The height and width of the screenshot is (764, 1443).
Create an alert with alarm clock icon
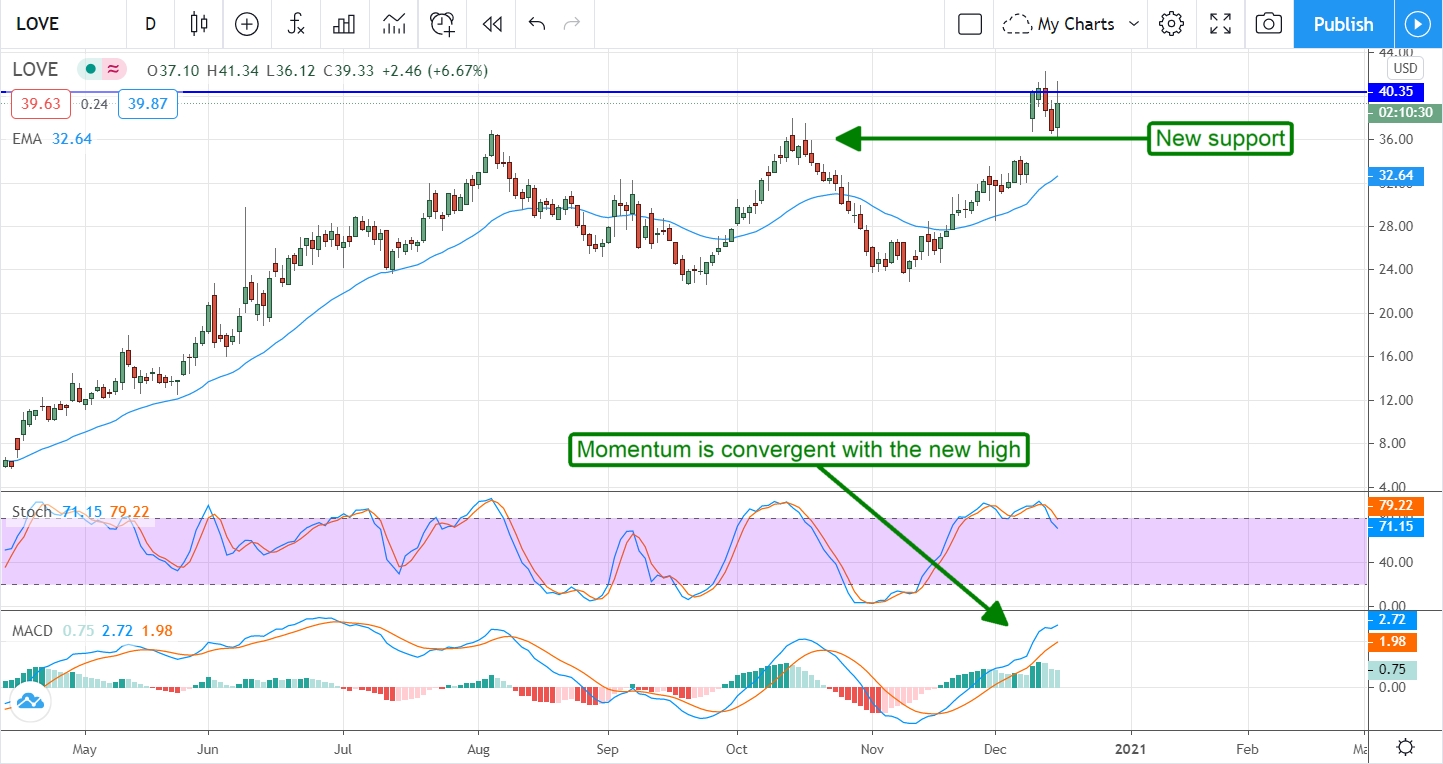(442, 24)
